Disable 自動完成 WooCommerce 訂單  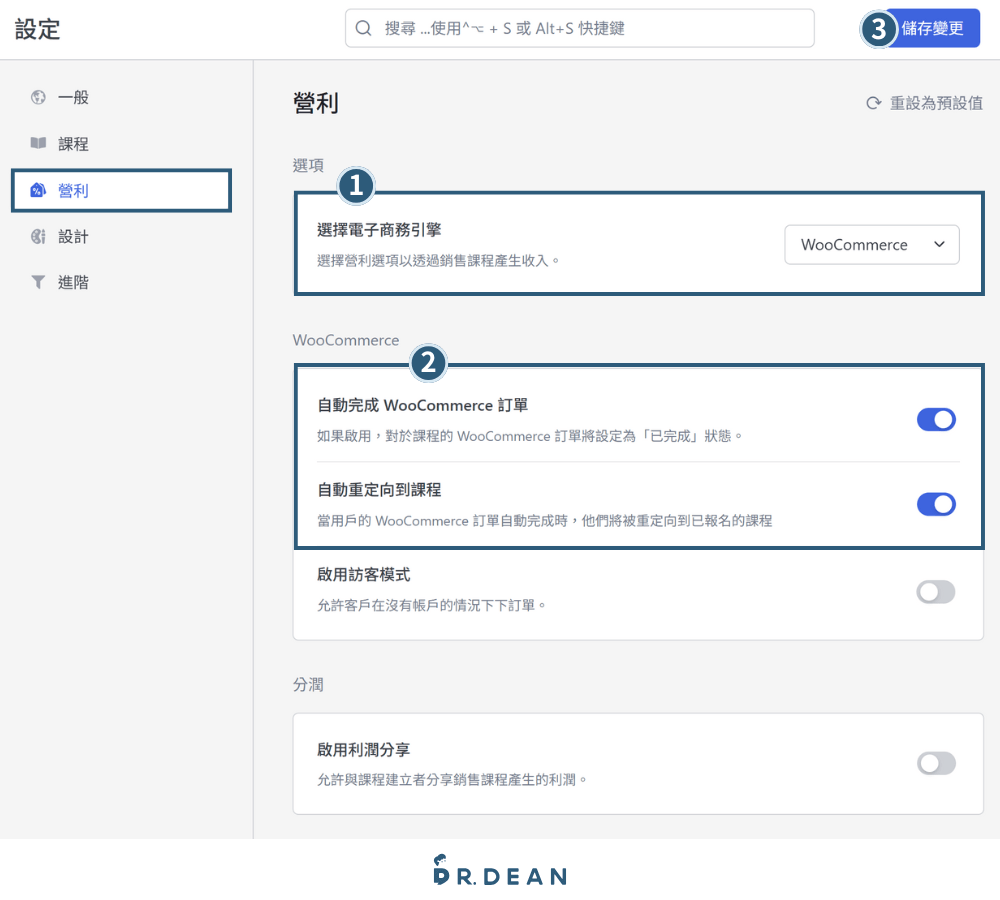tap(936, 419)
